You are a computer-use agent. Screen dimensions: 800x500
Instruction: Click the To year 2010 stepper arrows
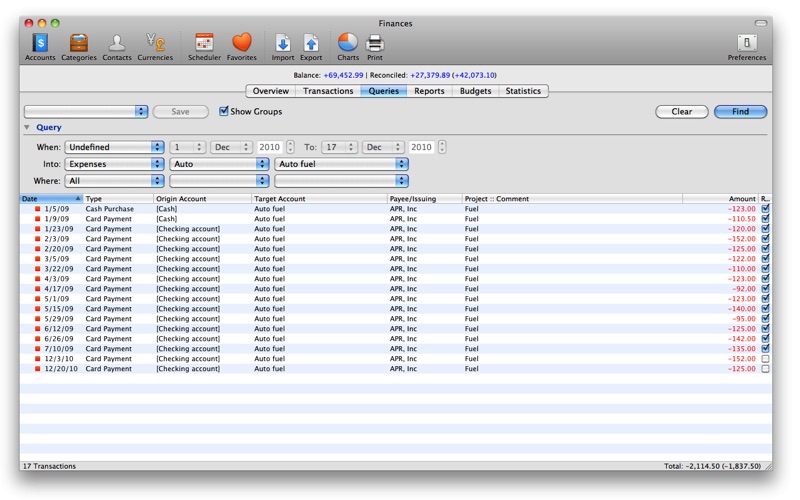tap(442, 147)
